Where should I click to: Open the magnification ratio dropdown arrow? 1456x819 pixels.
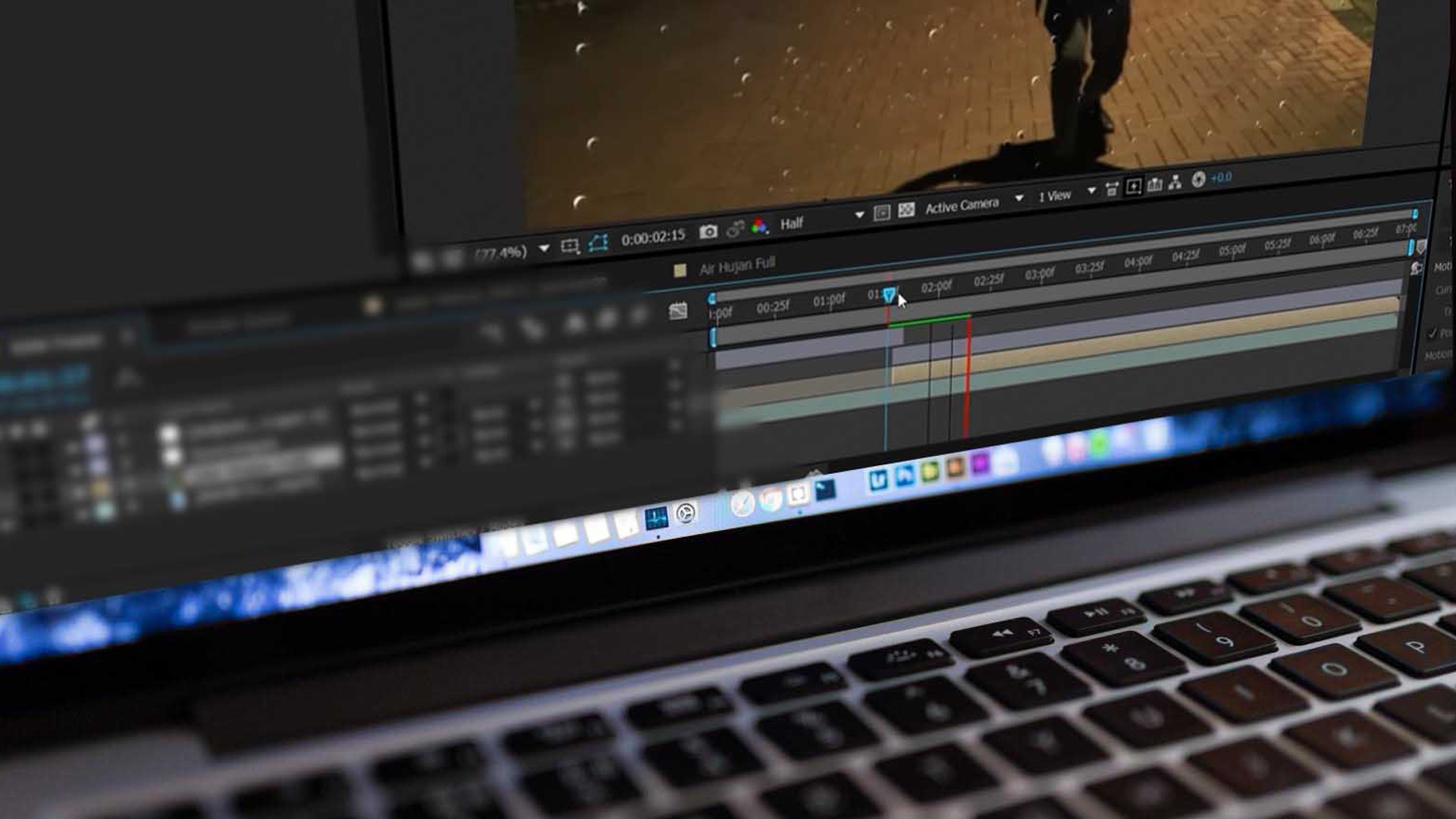[x=544, y=249]
